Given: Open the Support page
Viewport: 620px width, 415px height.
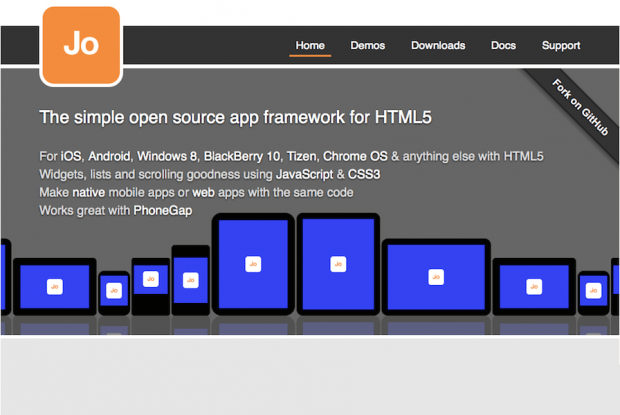Looking at the screenshot, I should pos(561,45).
